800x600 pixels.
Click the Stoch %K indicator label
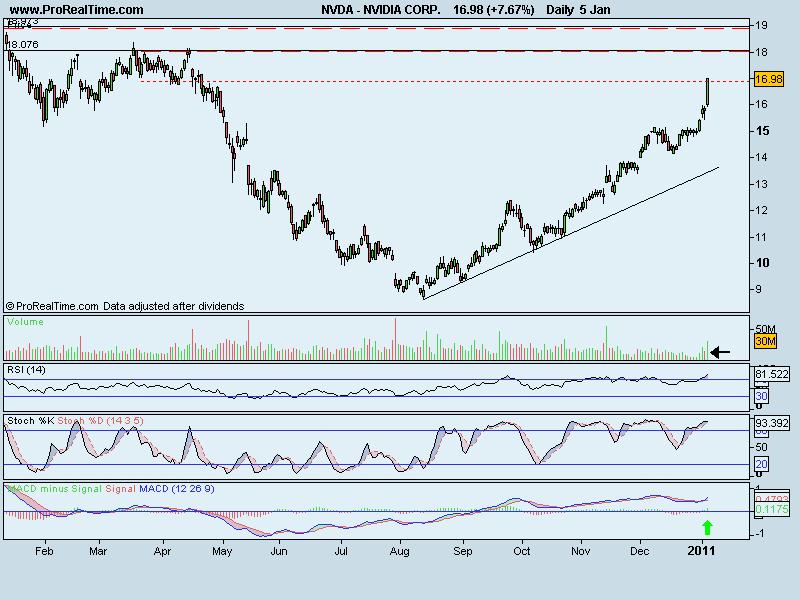click(x=31, y=421)
